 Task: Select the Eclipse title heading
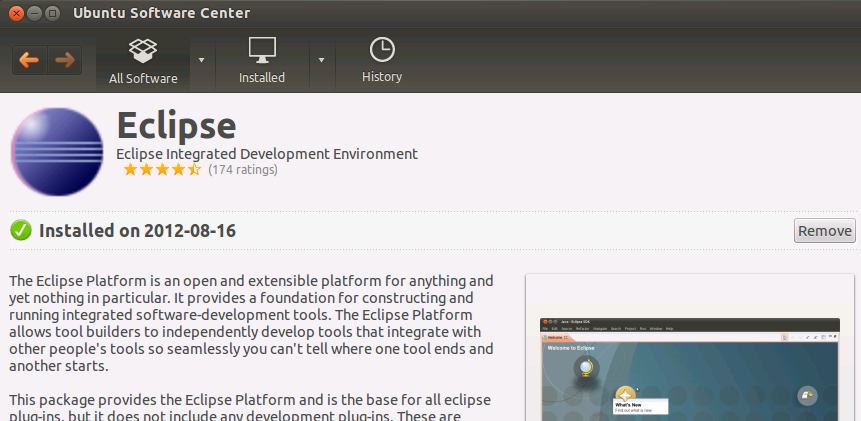(176, 126)
